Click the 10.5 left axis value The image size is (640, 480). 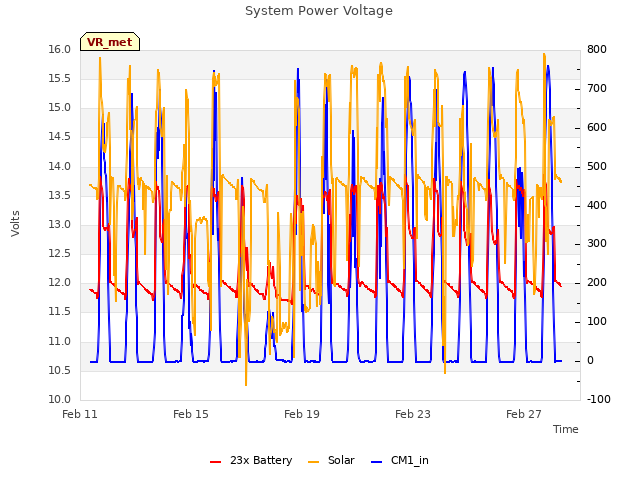60,371
